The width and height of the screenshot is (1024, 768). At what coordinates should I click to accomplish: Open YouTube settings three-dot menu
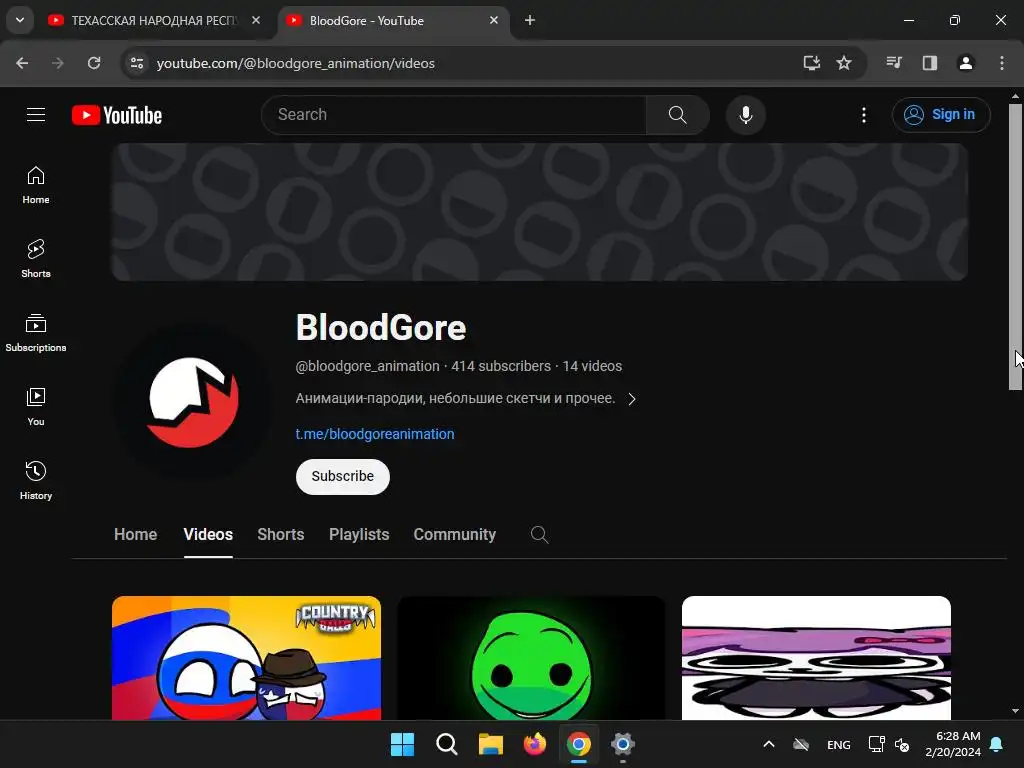(863, 115)
